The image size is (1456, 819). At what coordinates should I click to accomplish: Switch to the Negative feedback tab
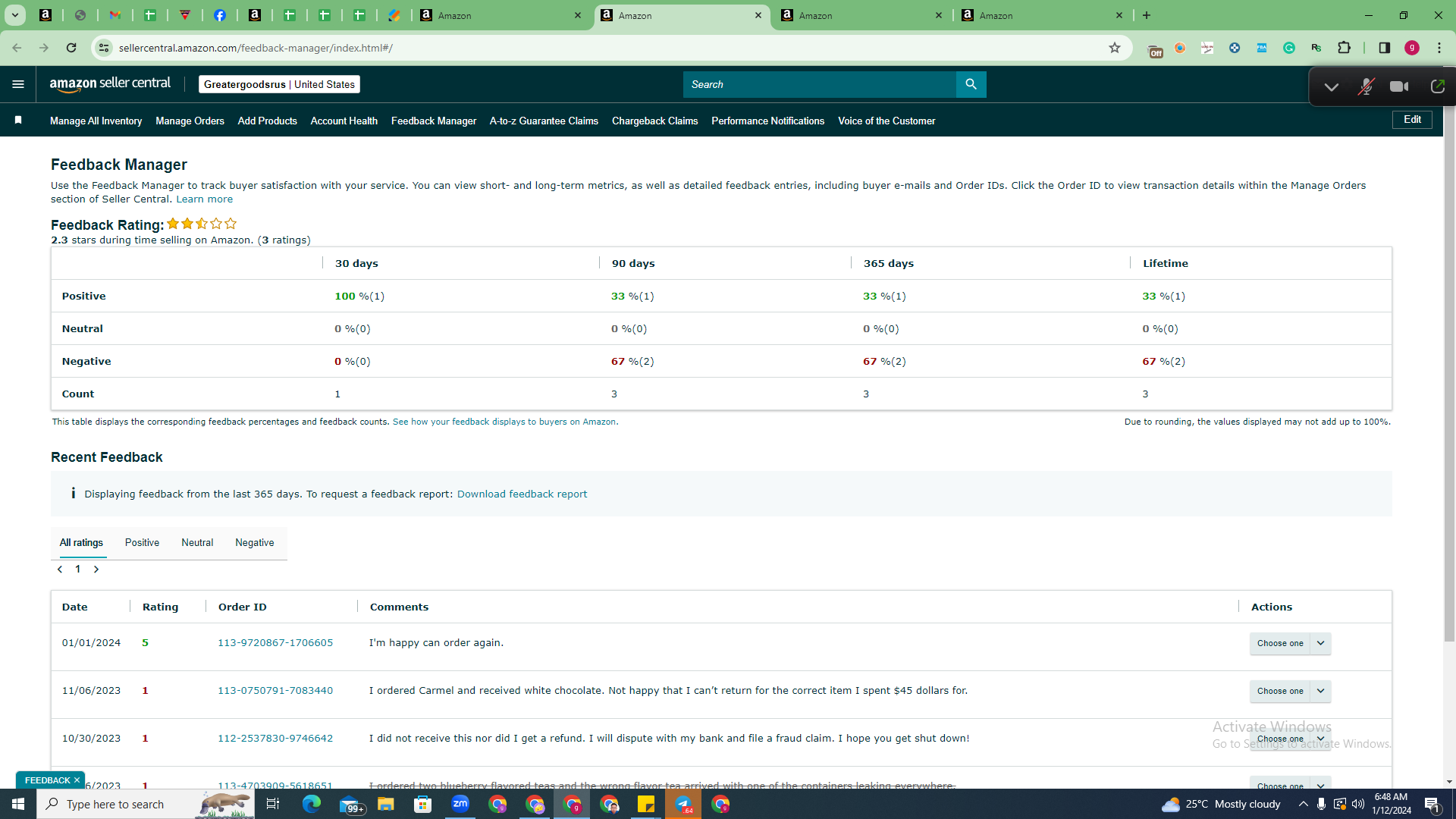[255, 543]
